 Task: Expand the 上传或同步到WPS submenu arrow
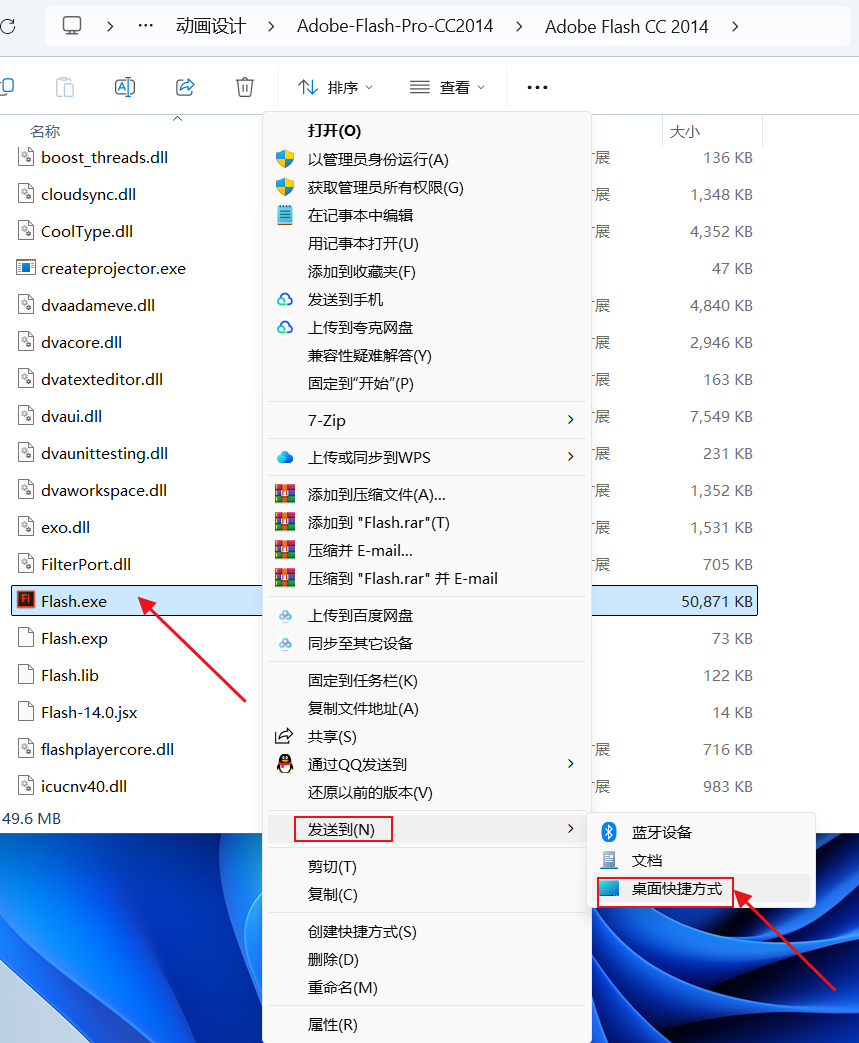(x=570, y=457)
